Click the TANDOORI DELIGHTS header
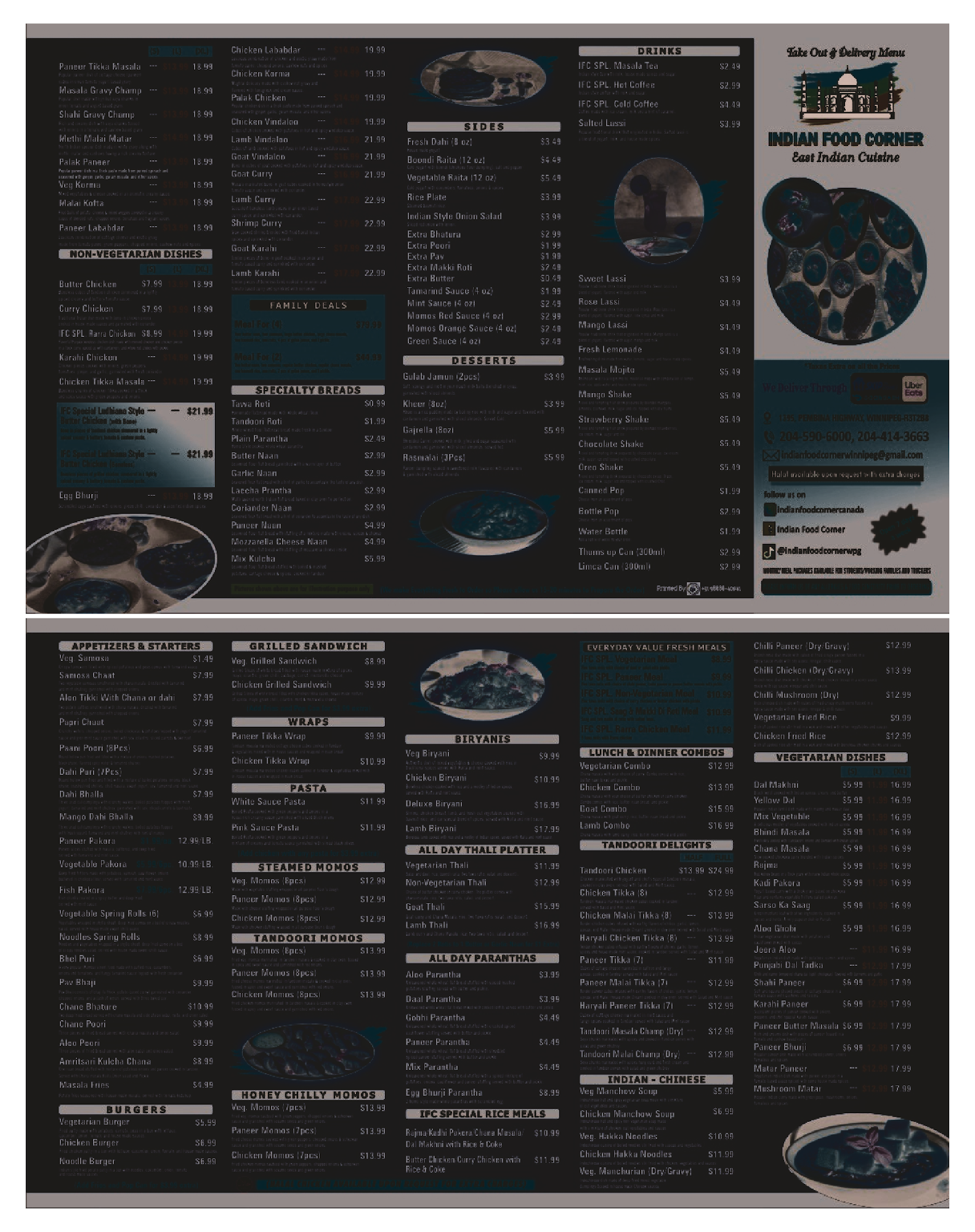The height and width of the screenshot is (1232, 975). coord(657,845)
